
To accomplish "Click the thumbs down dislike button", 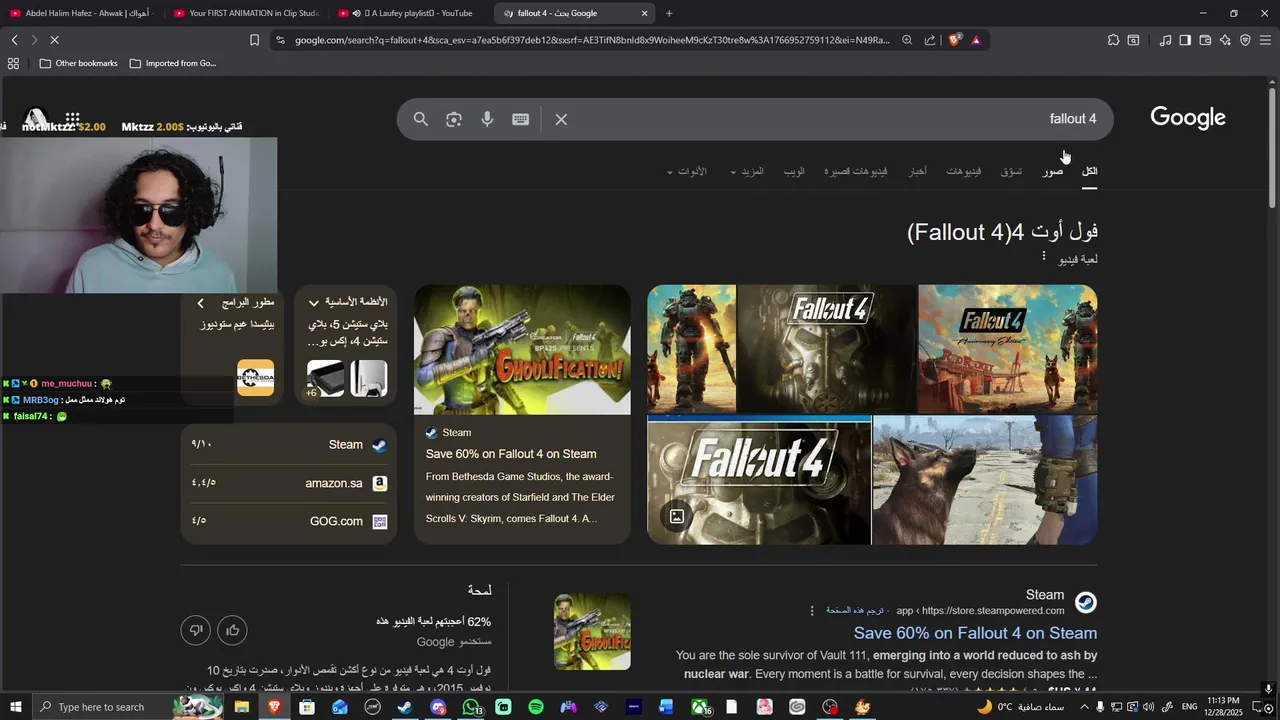I will [196, 630].
